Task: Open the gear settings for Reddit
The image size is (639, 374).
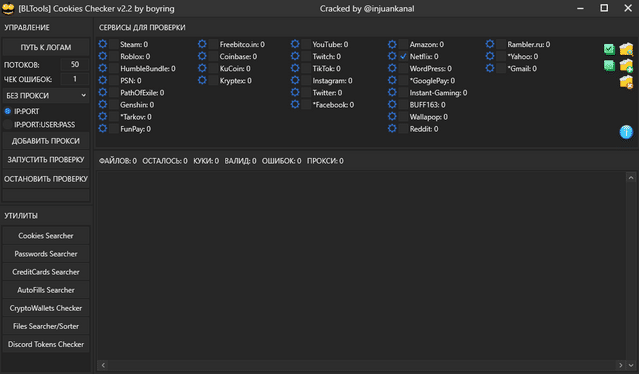Action: 392,129
